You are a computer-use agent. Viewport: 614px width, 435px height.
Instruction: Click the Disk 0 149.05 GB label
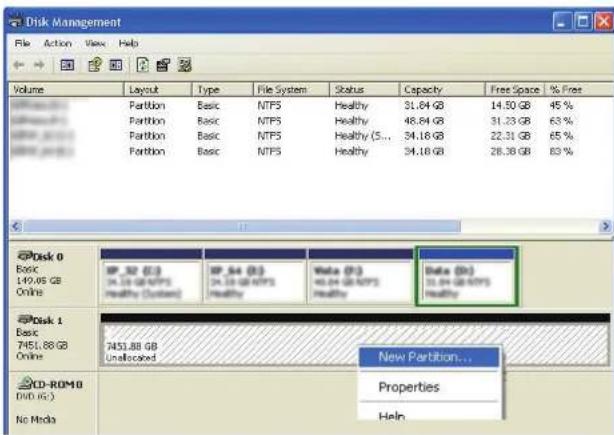click(x=38, y=281)
